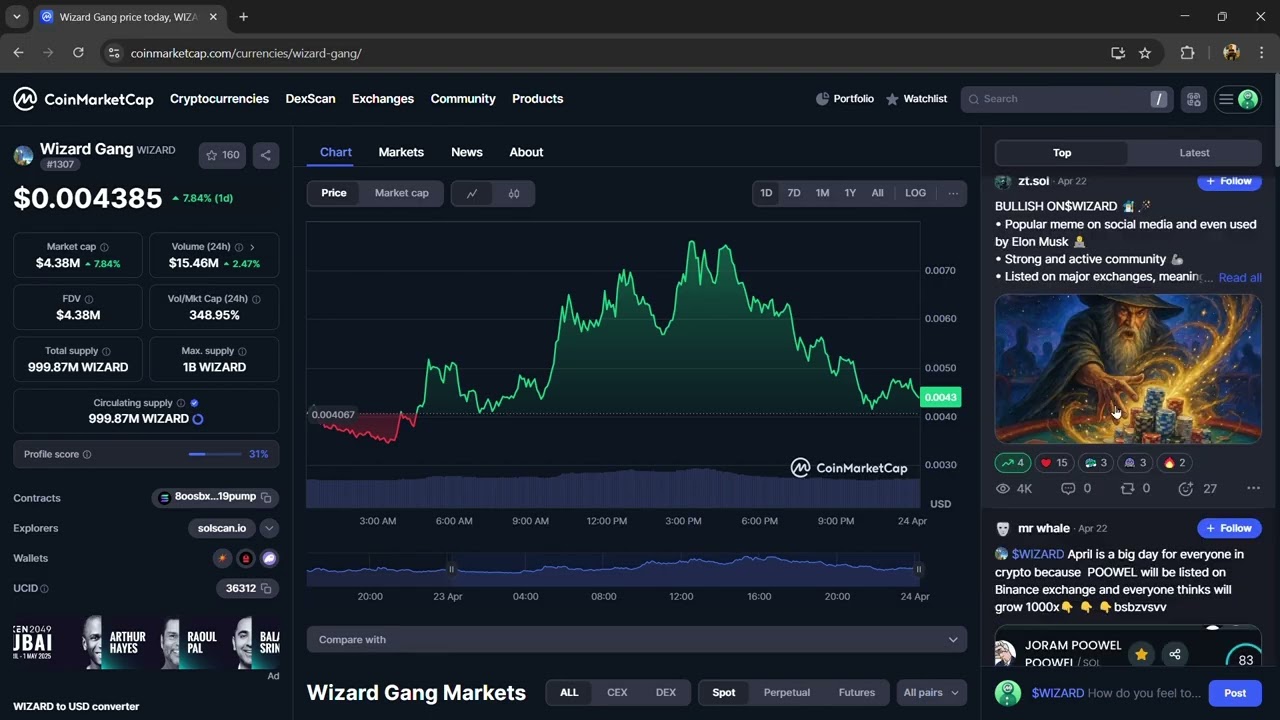React with bullish arrow on zt.sol post
This screenshot has height=720, width=1280.
click(1012, 462)
